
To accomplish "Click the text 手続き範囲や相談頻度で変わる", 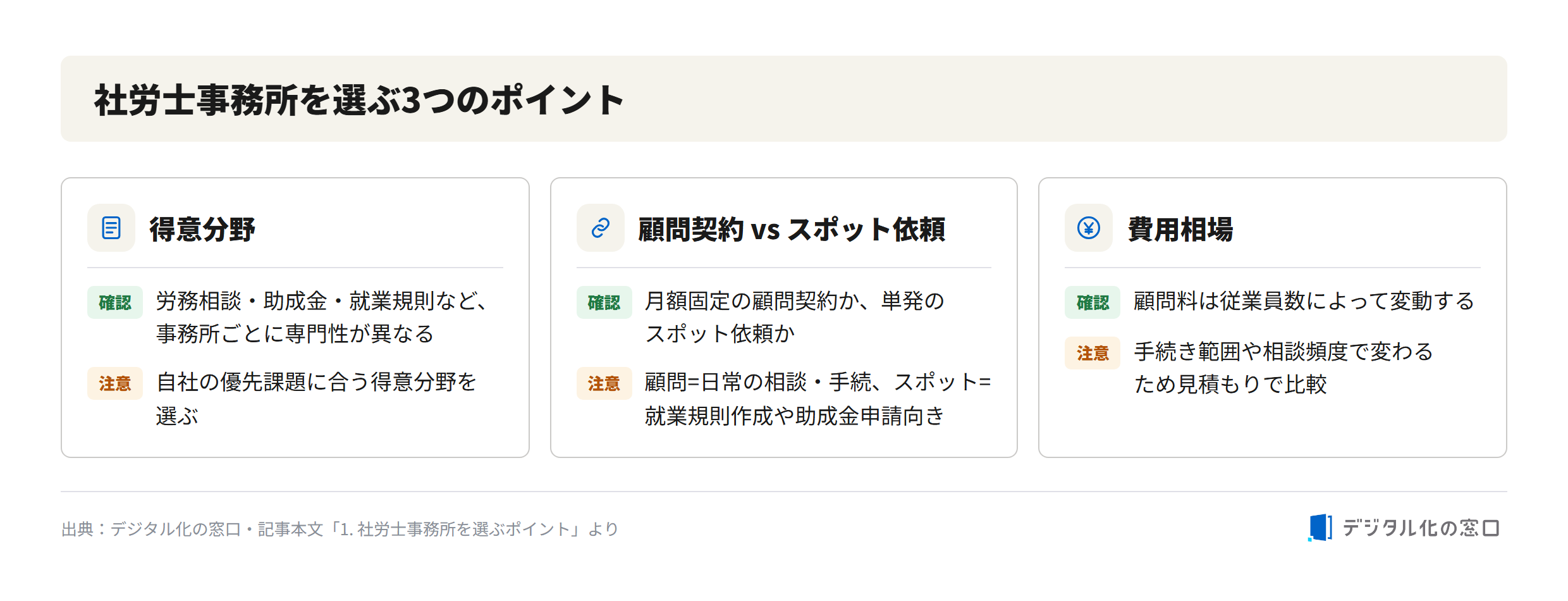I will [x=1283, y=352].
